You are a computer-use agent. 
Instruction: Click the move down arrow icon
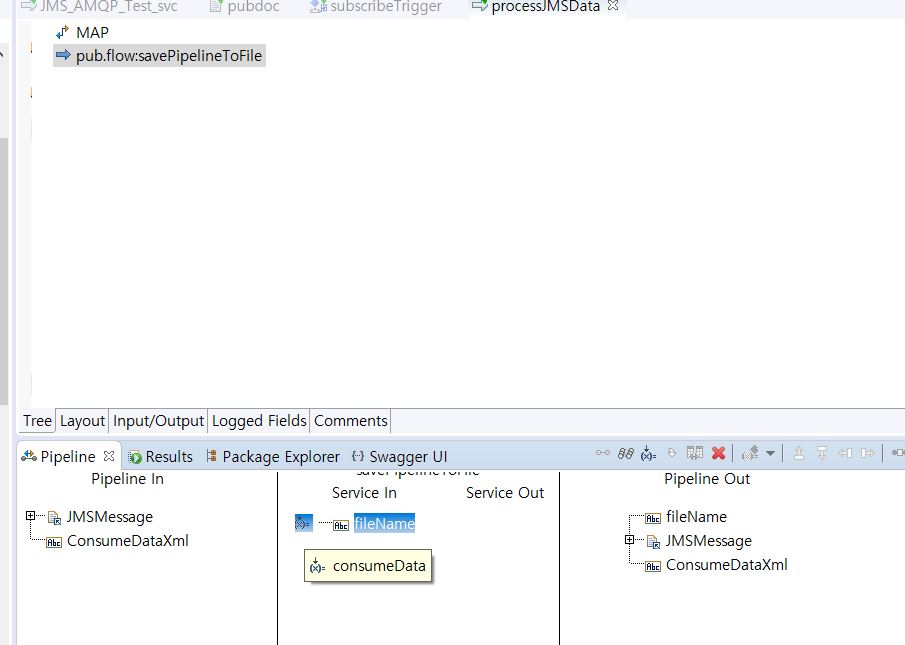[x=822, y=454]
